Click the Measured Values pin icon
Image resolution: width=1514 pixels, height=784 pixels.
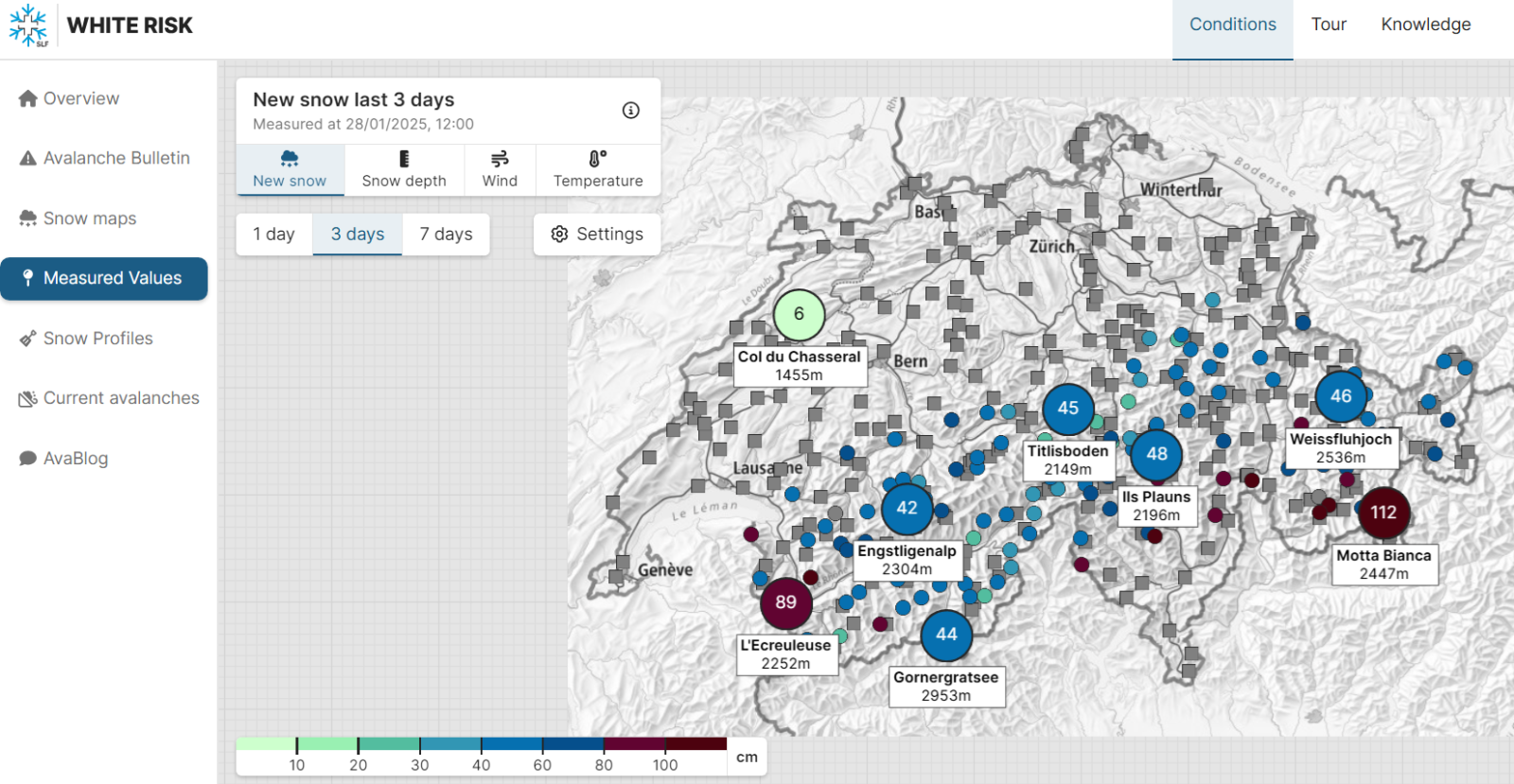(x=27, y=278)
